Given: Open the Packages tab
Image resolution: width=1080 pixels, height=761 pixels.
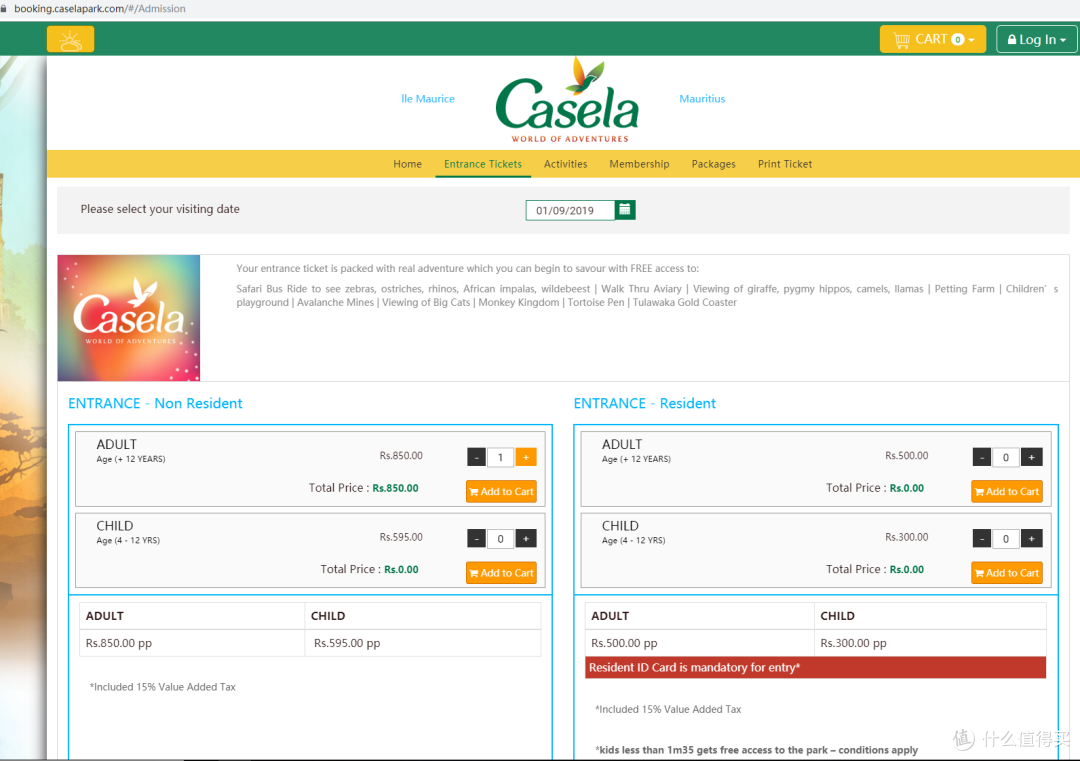Looking at the screenshot, I should [x=714, y=164].
